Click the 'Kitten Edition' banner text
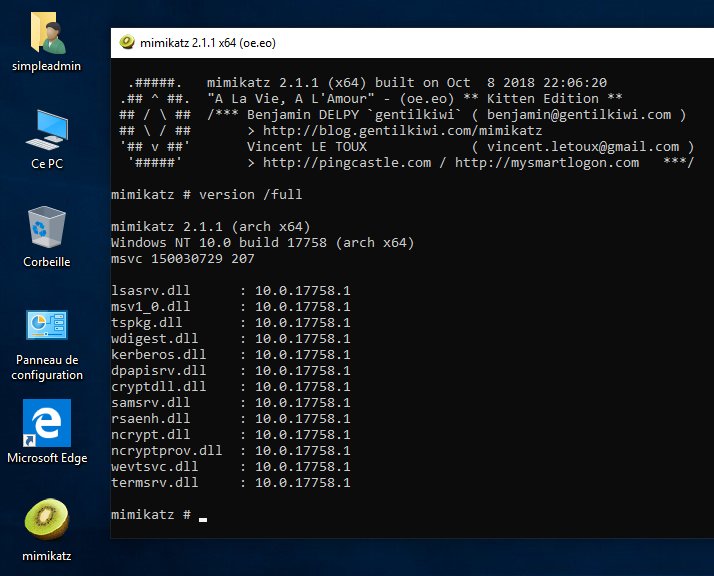 coord(543,98)
